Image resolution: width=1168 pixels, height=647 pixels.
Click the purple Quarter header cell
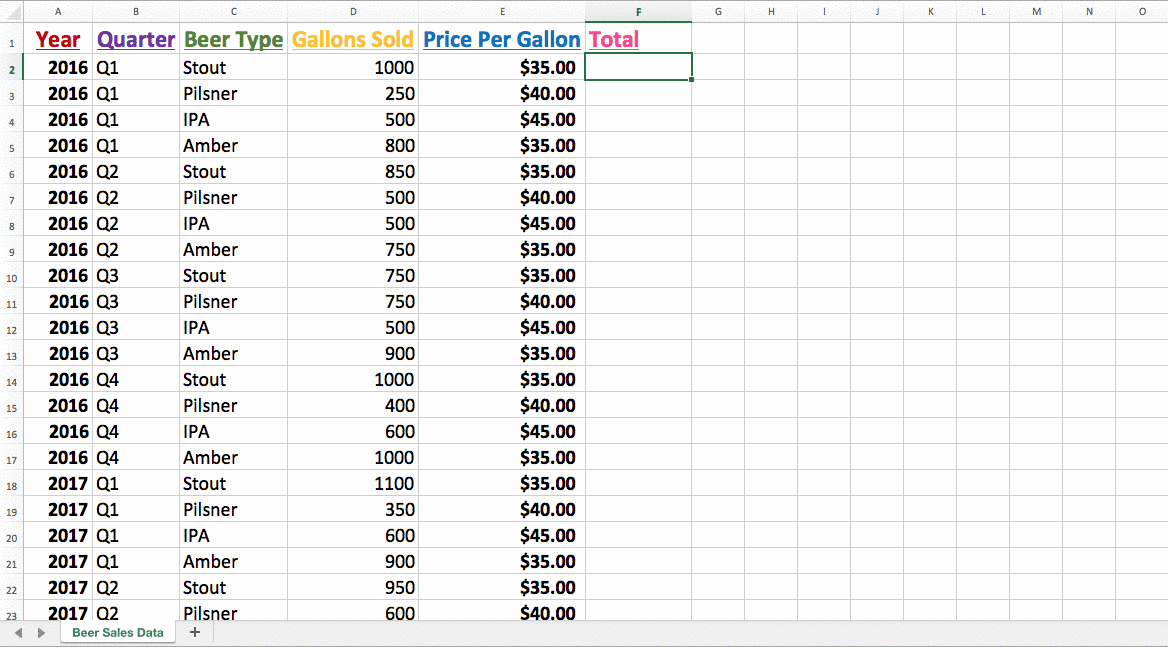[x=136, y=40]
